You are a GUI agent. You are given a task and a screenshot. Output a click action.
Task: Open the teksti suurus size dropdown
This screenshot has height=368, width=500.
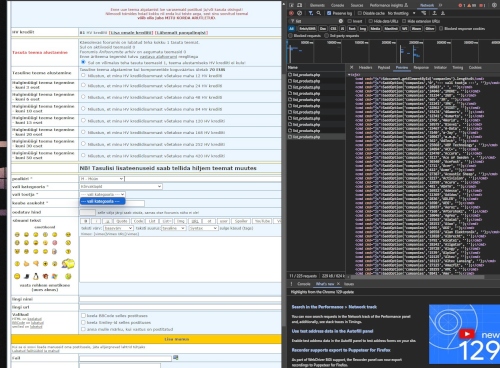click(173, 228)
